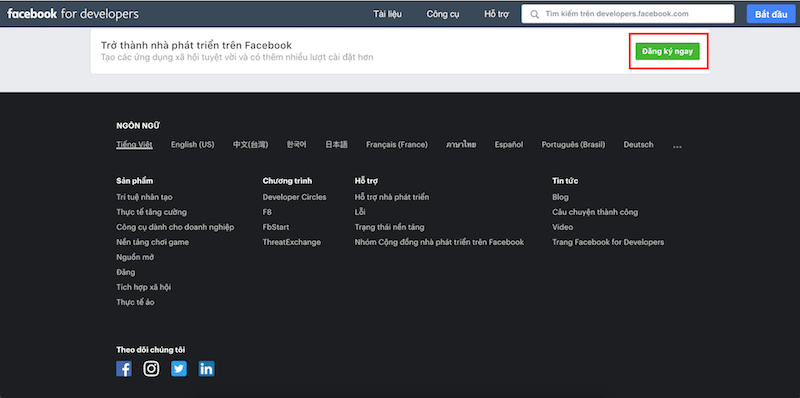Click the blue Bắt đầu button
The height and width of the screenshot is (398, 800).
[771, 14]
